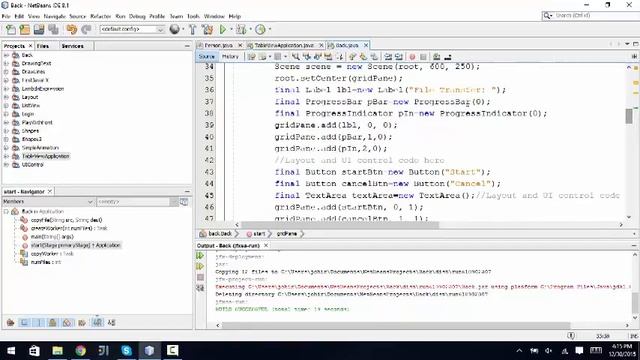Screen dimensions: 640x360
Task: Expand the Layout project node
Action: pos(6,97)
